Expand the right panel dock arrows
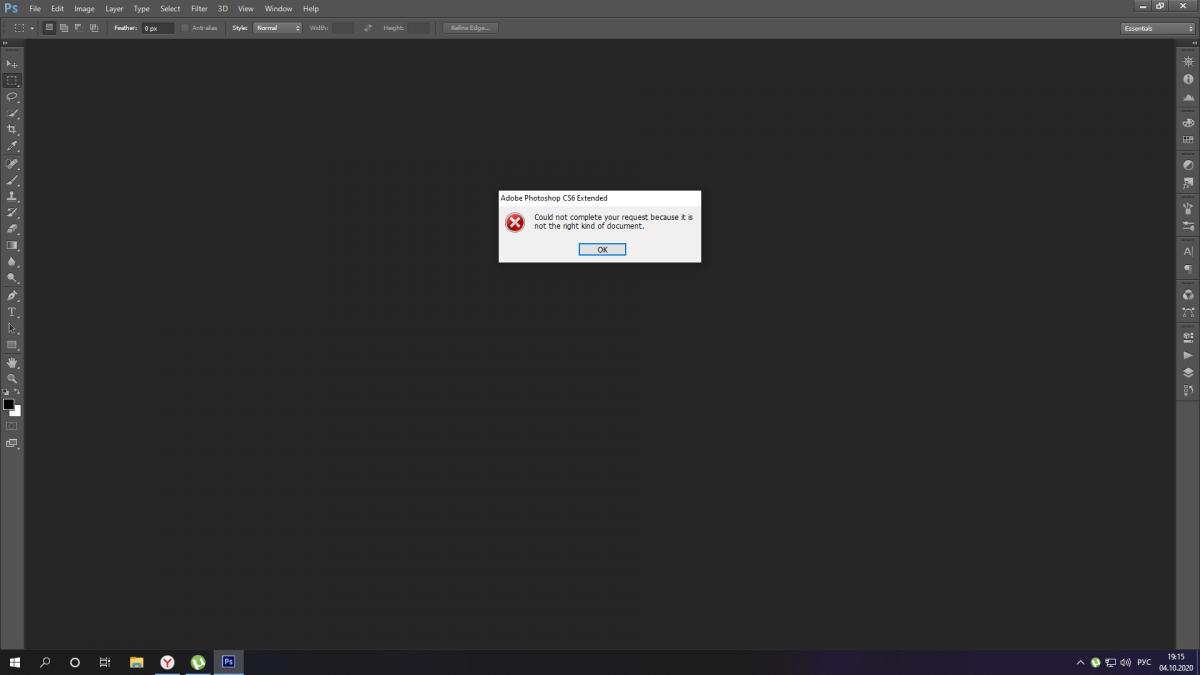 pos(1192,44)
